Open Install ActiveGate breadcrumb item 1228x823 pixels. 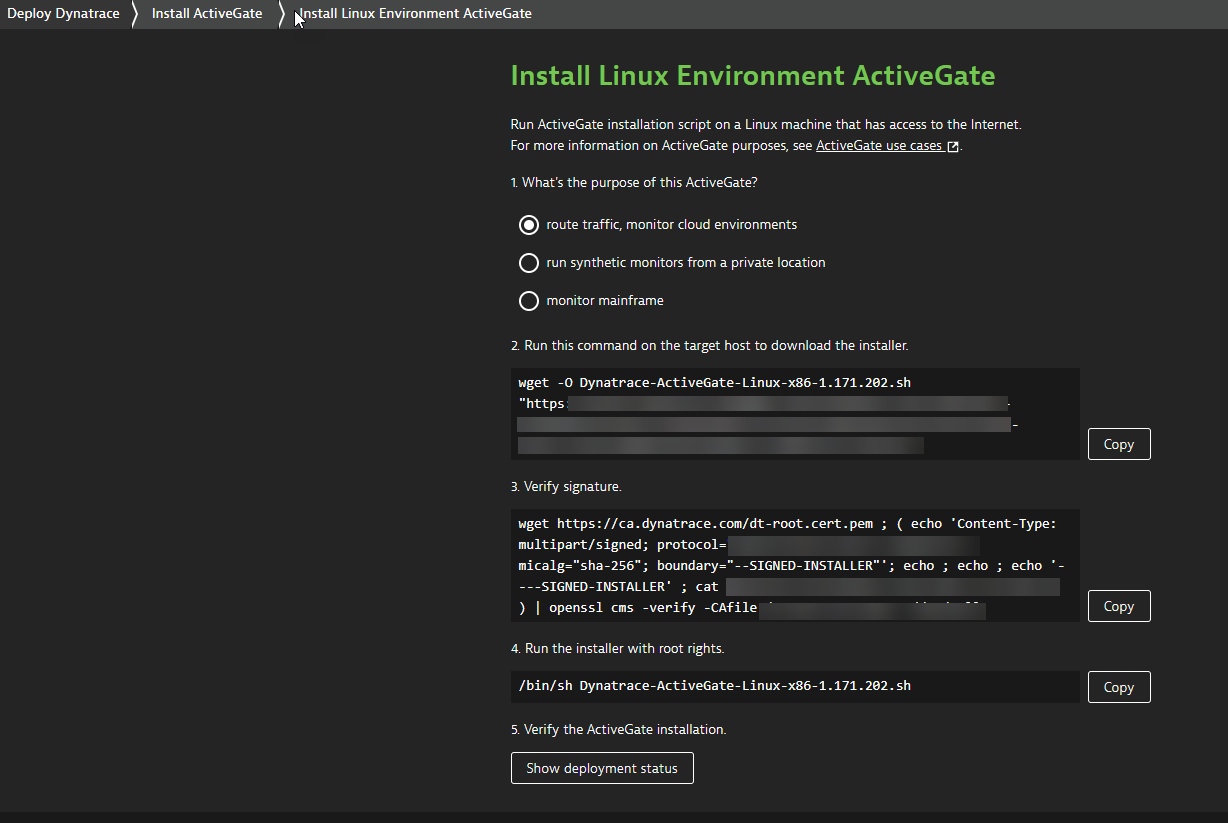pyautogui.click(x=207, y=14)
